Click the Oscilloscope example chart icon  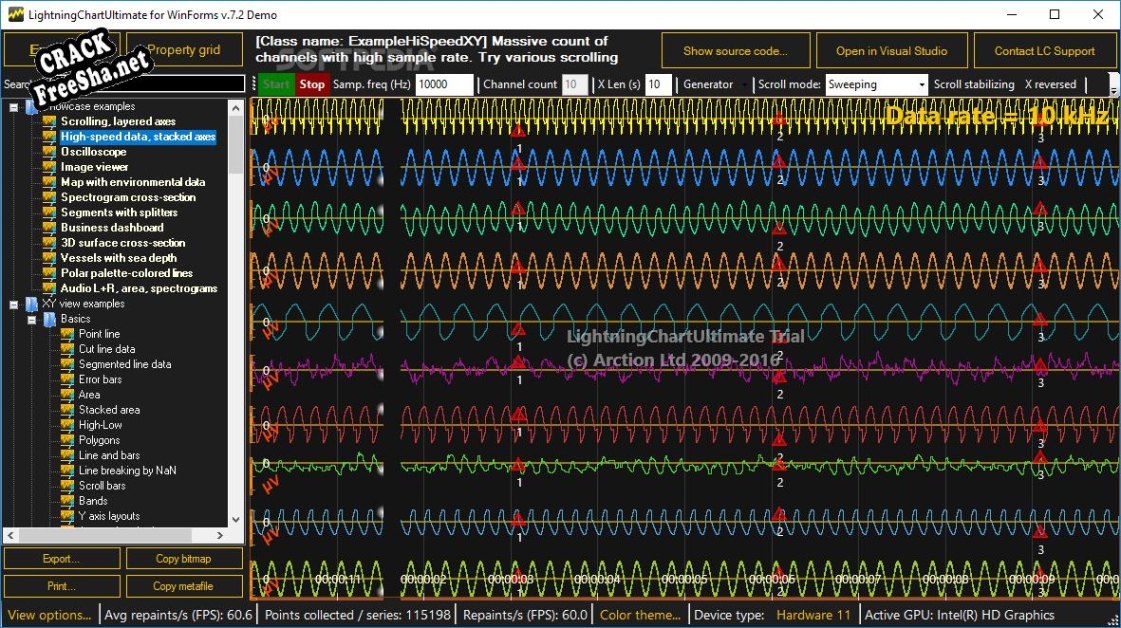click(49, 152)
